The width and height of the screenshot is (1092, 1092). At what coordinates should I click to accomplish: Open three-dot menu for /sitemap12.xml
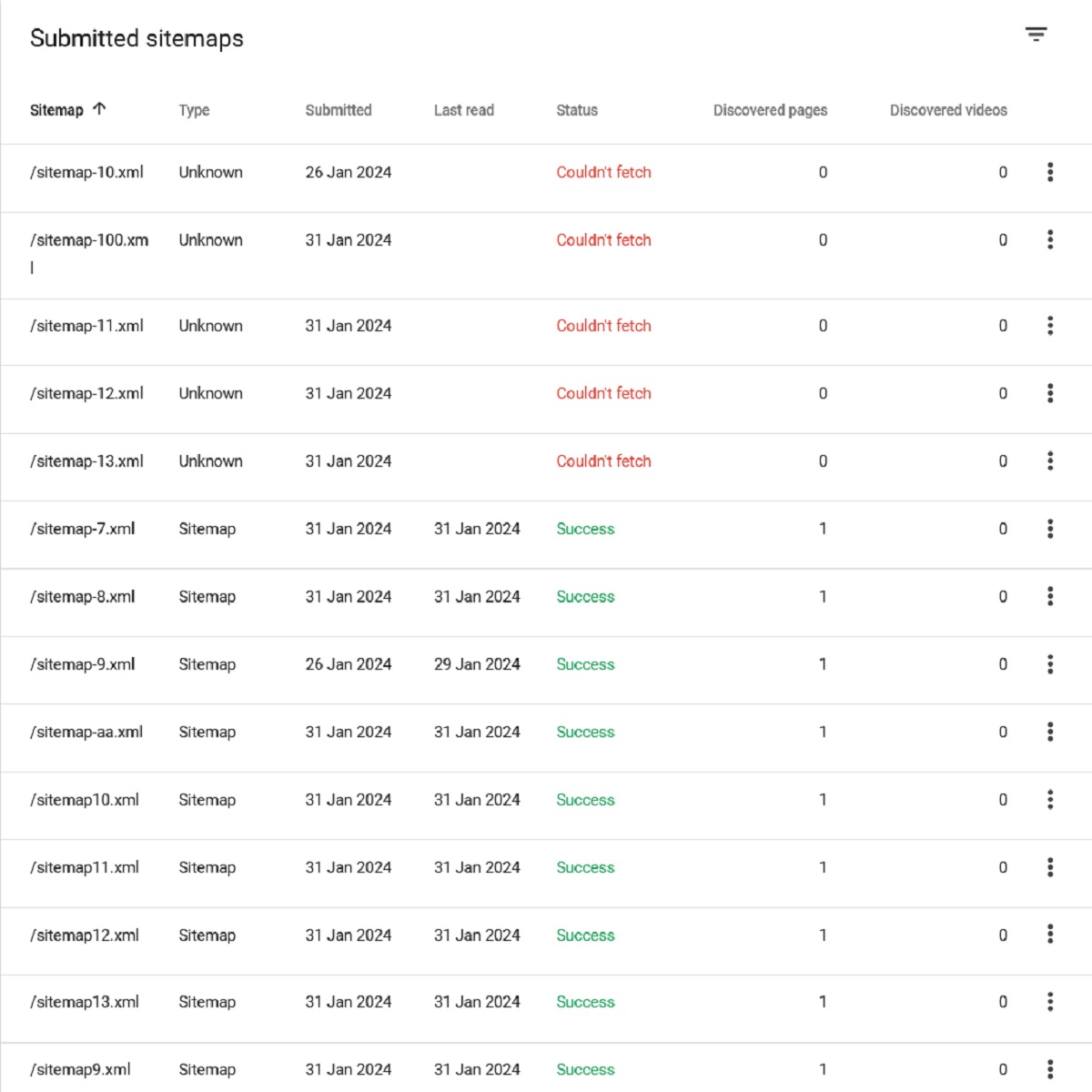(x=1050, y=935)
